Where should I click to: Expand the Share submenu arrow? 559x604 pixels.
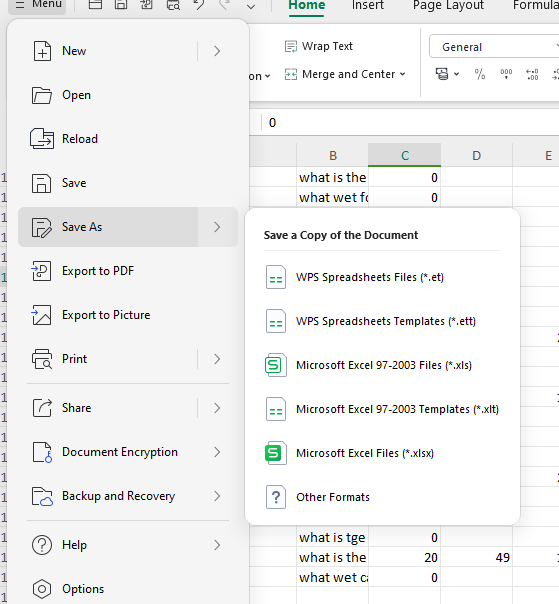217,408
